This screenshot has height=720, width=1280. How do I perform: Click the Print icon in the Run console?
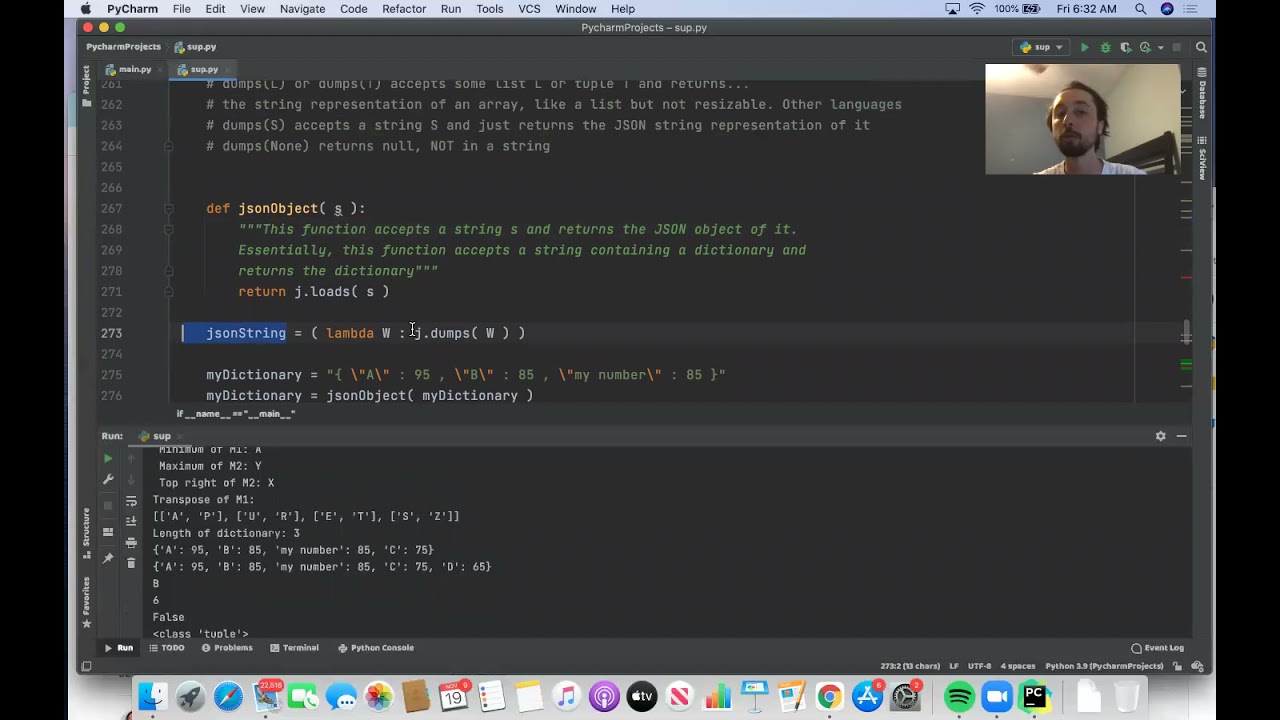click(131, 542)
